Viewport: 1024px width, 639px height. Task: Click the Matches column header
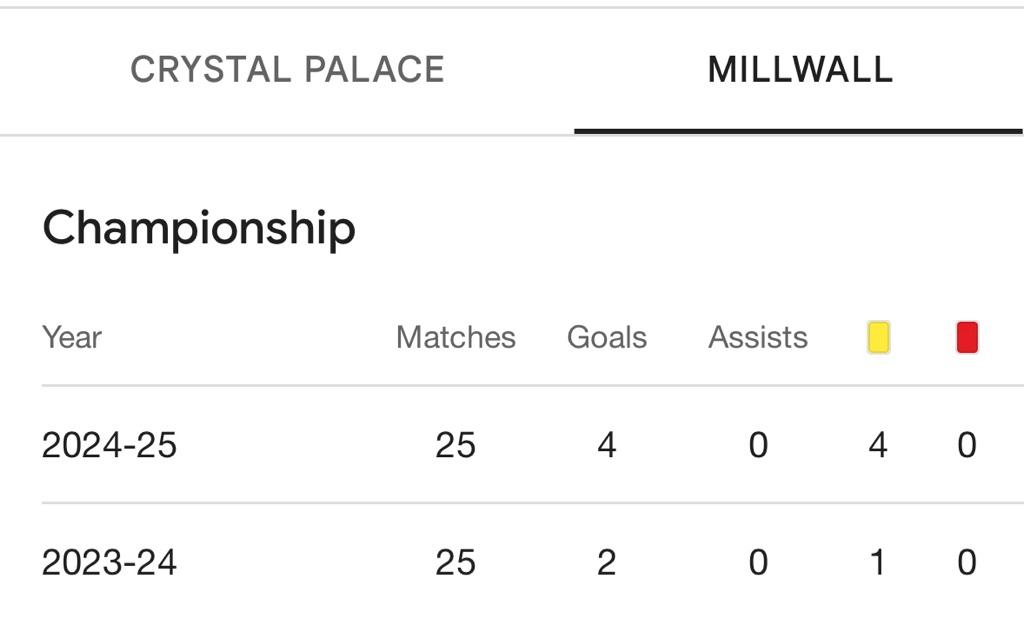tap(456, 338)
